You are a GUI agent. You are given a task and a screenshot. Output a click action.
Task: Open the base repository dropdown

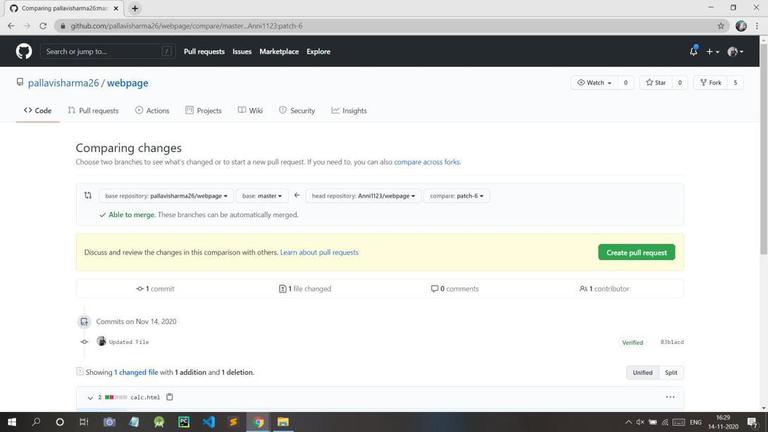(166, 196)
